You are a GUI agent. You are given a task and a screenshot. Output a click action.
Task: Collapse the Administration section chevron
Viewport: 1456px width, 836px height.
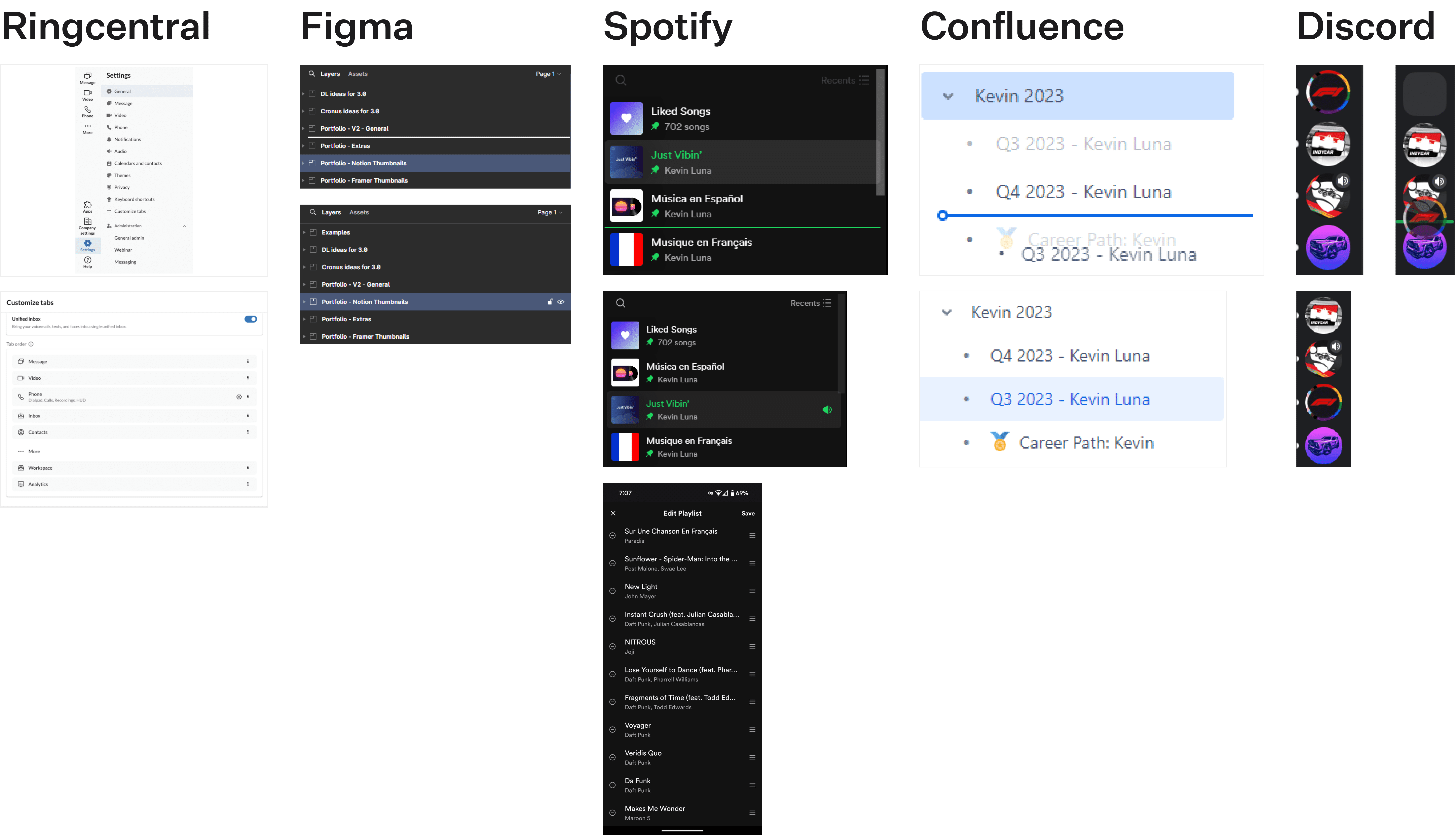coord(184,226)
